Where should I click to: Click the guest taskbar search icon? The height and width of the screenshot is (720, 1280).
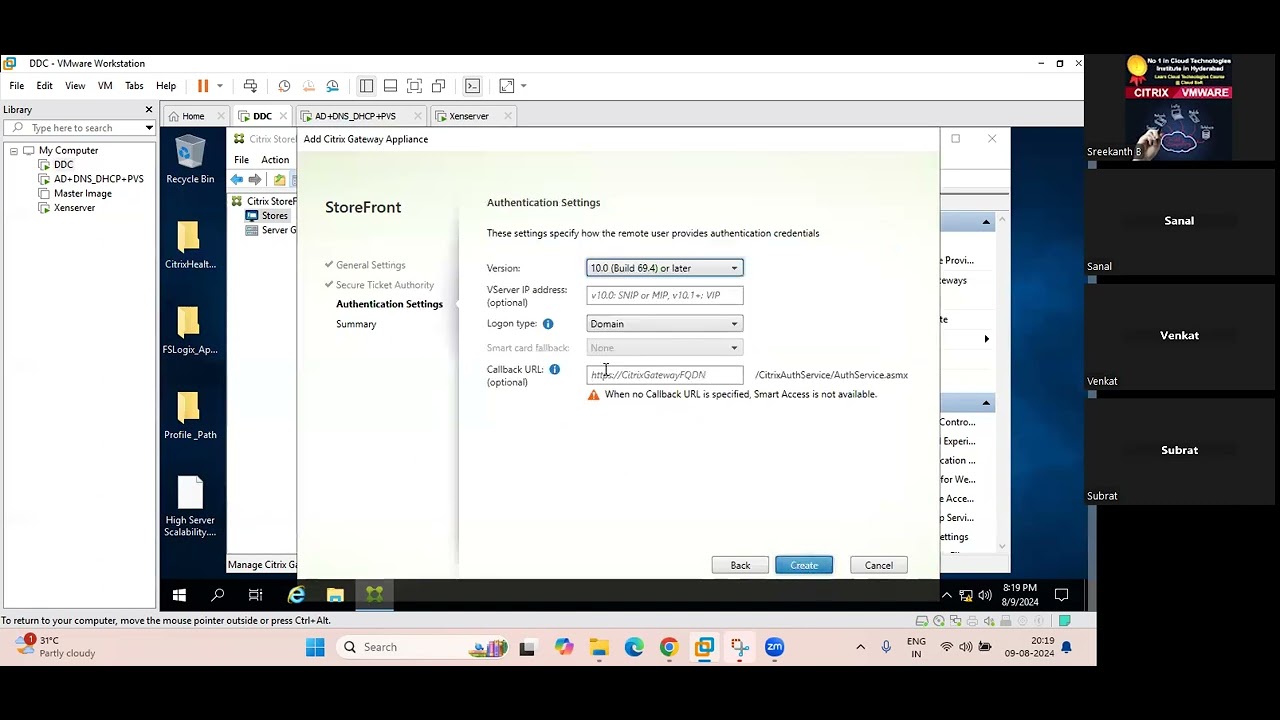point(217,595)
